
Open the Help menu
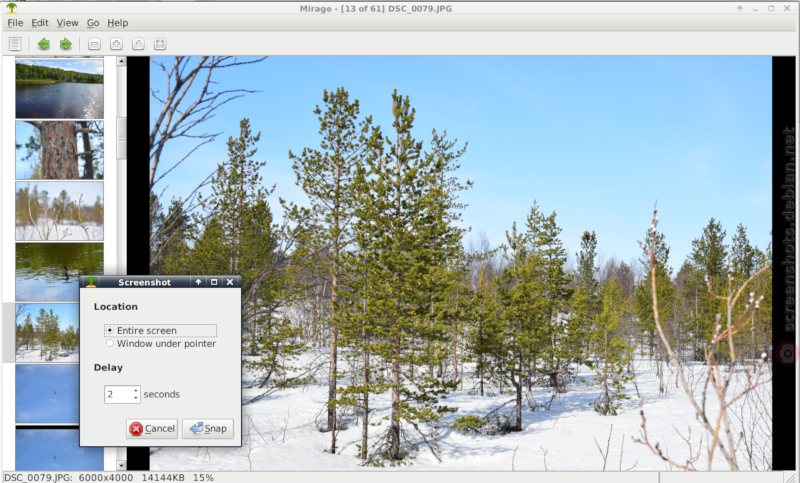(118, 23)
